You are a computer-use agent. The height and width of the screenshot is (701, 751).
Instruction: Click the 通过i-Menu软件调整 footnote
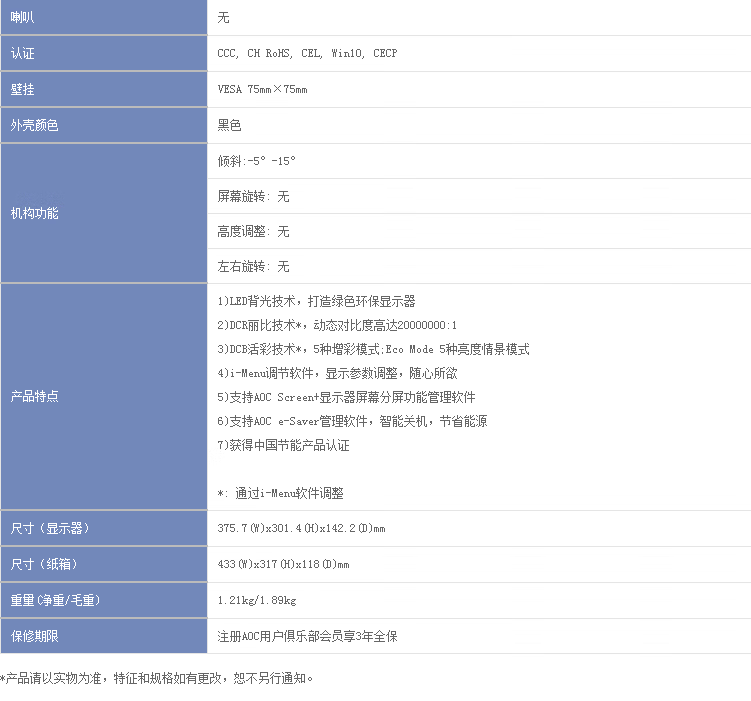click(x=281, y=493)
